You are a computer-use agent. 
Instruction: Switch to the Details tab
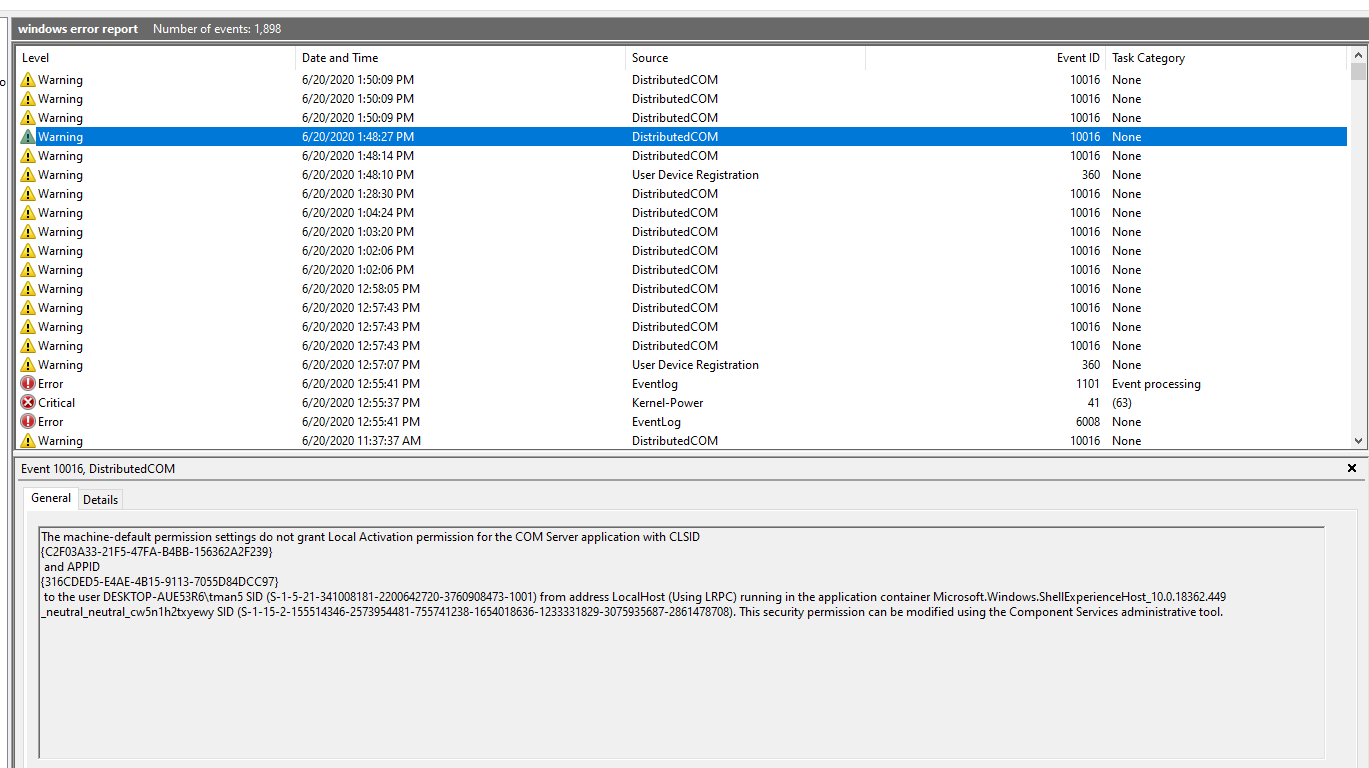click(x=100, y=500)
